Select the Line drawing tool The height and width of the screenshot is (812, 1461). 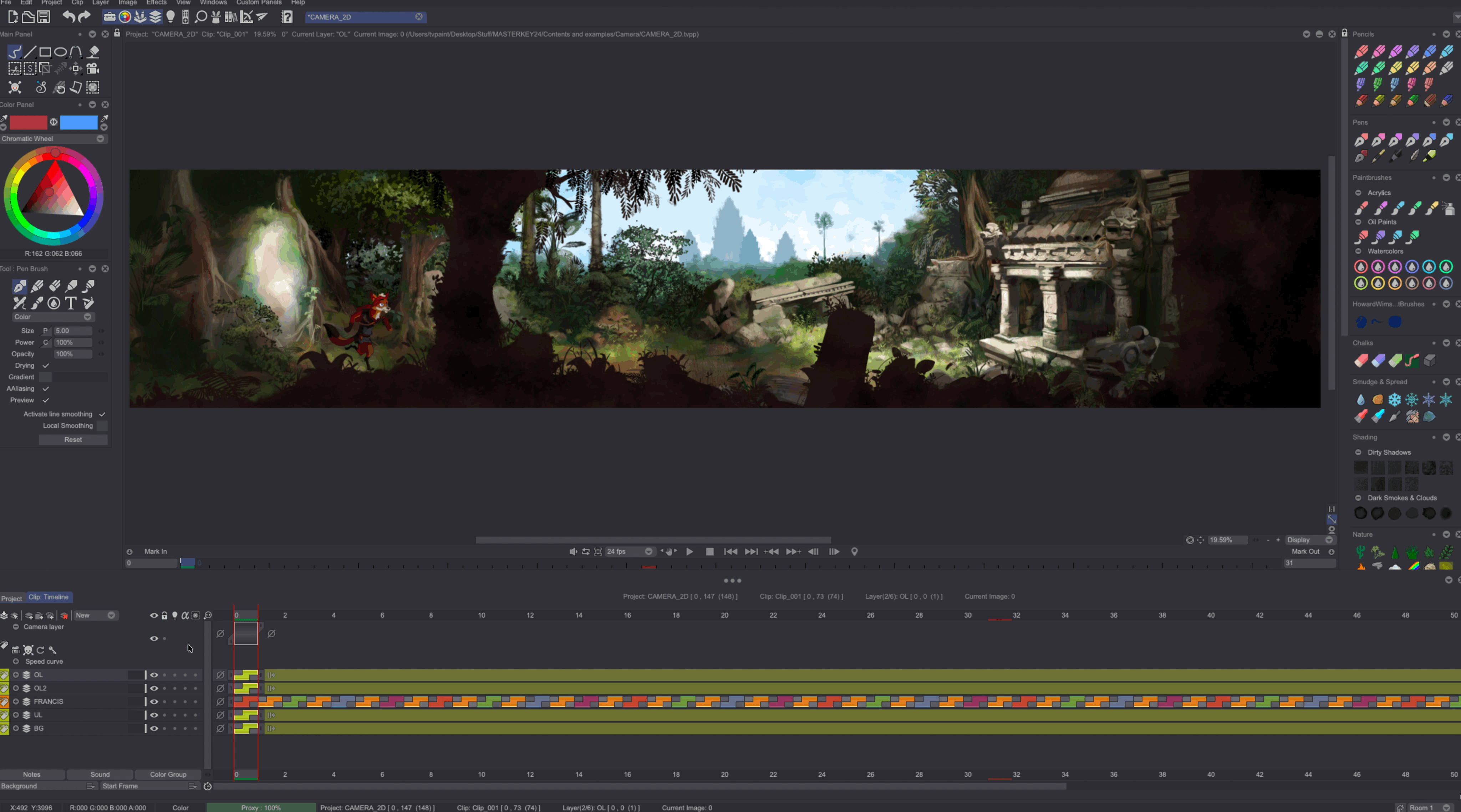pyautogui.click(x=30, y=52)
